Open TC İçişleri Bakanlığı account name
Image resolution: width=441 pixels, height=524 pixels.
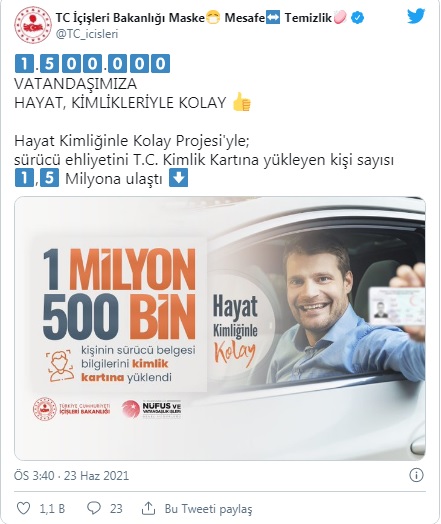[130, 17]
